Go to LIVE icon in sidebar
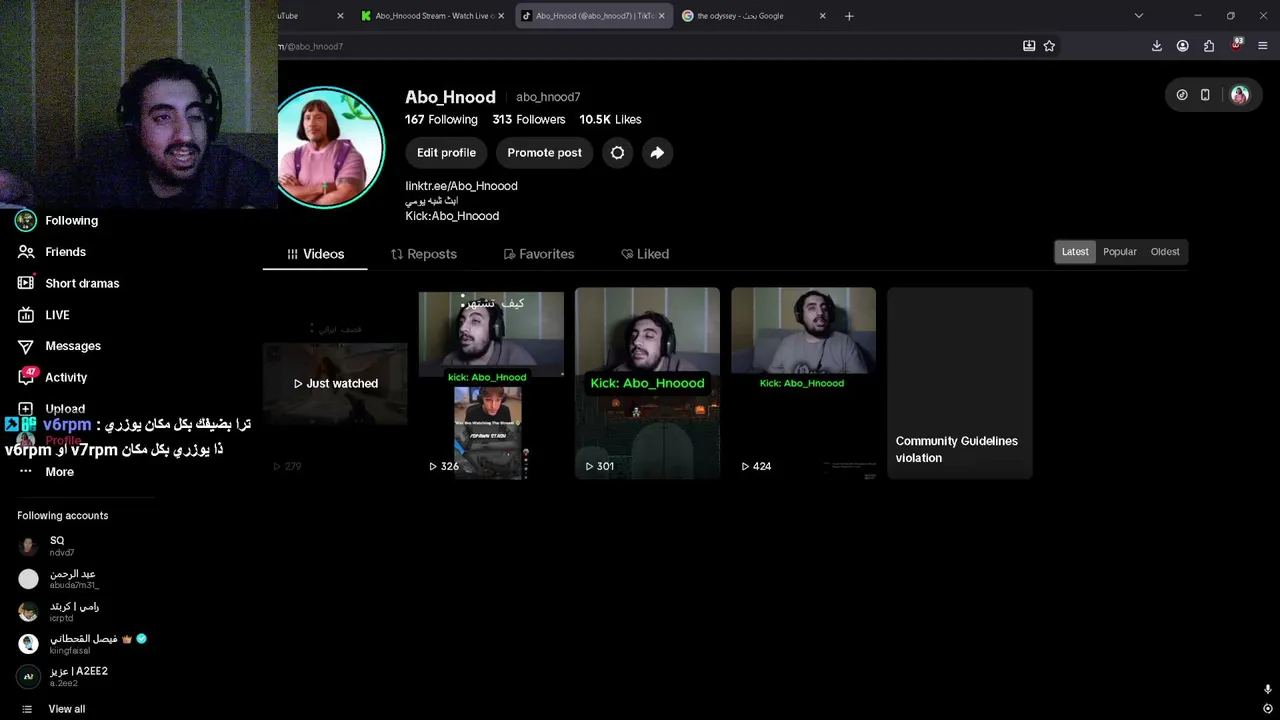The width and height of the screenshot is (1280, 720). coord(26,315)
